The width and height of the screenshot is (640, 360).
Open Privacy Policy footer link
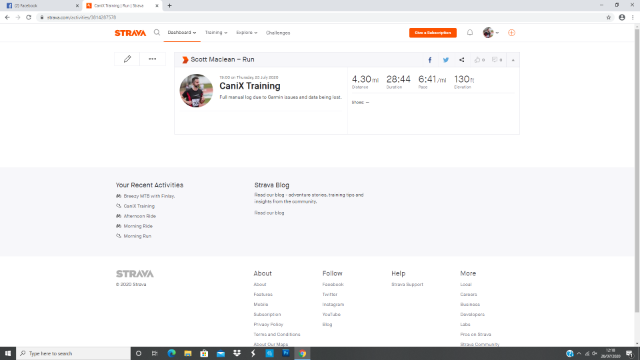pyautogui.click(x=268, y=324)
